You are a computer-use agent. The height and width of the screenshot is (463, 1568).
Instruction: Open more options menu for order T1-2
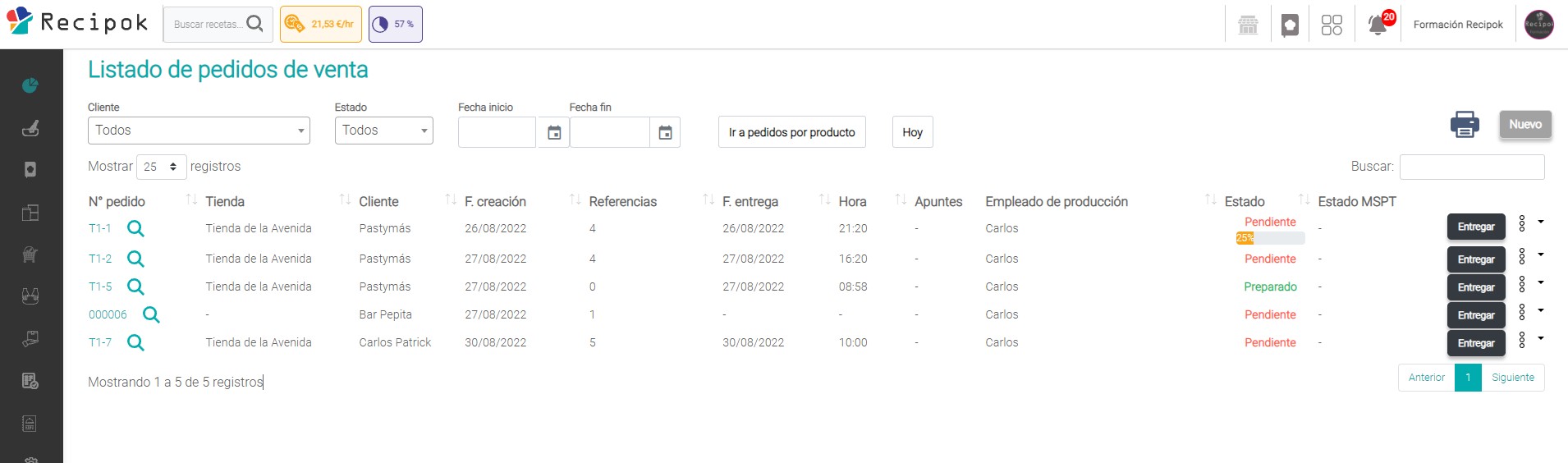1530,255
